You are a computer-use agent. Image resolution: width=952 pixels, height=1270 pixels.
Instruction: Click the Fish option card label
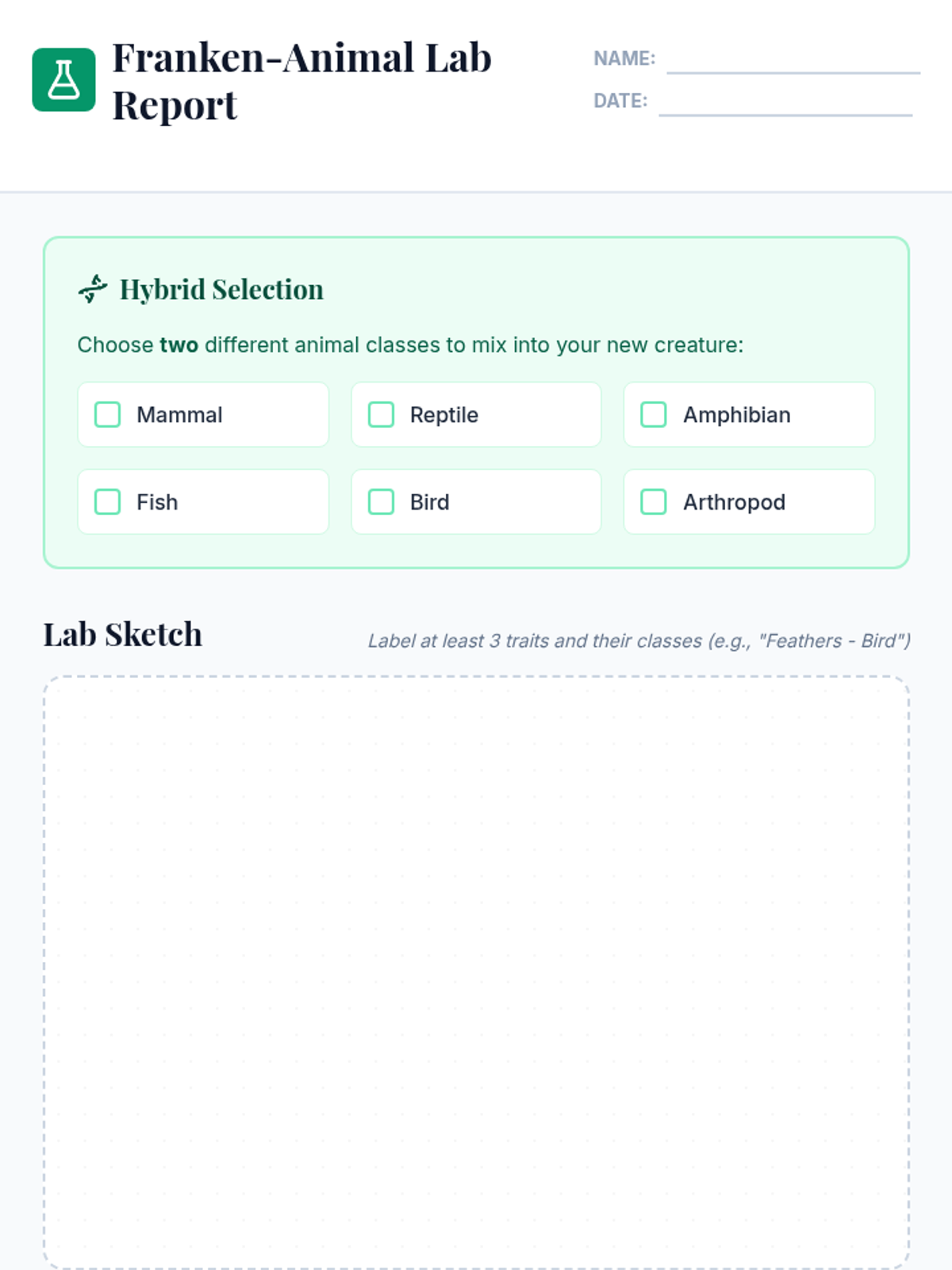(x=157, y=502)
